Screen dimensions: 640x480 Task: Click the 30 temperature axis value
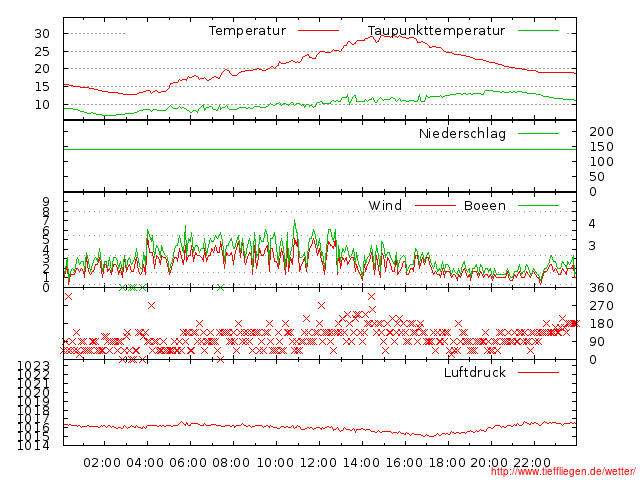[x=42, y=33]
